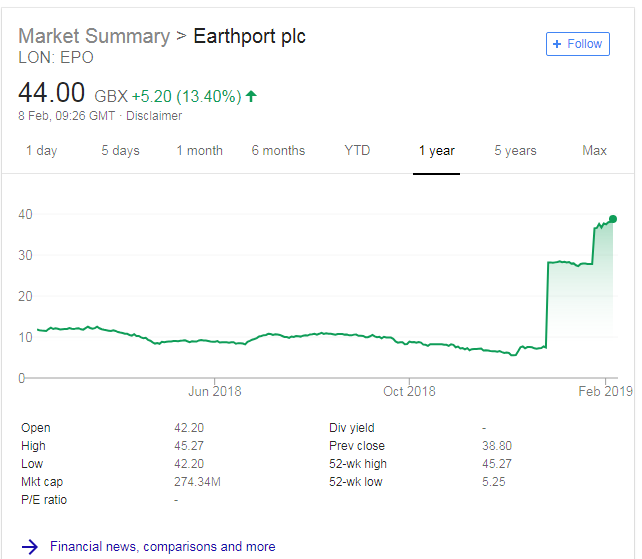
Task: Click the Jun 2018 label on chart axis
Action: coord(215,391)
